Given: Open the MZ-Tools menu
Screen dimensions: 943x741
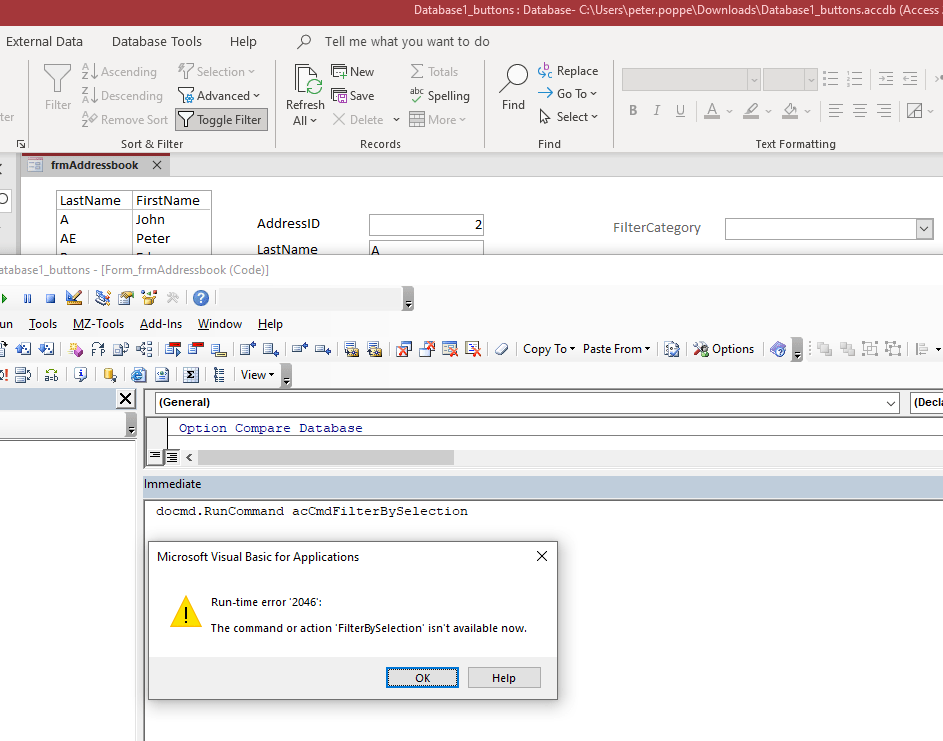Looking at the screenshot, I should [x=98, y=323].
